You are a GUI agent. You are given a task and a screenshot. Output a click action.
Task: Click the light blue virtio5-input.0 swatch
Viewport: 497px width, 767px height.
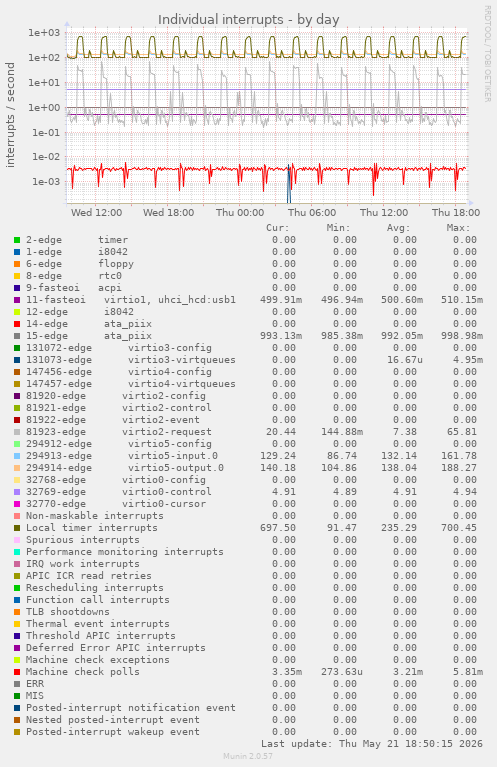(x=17, y=456)
